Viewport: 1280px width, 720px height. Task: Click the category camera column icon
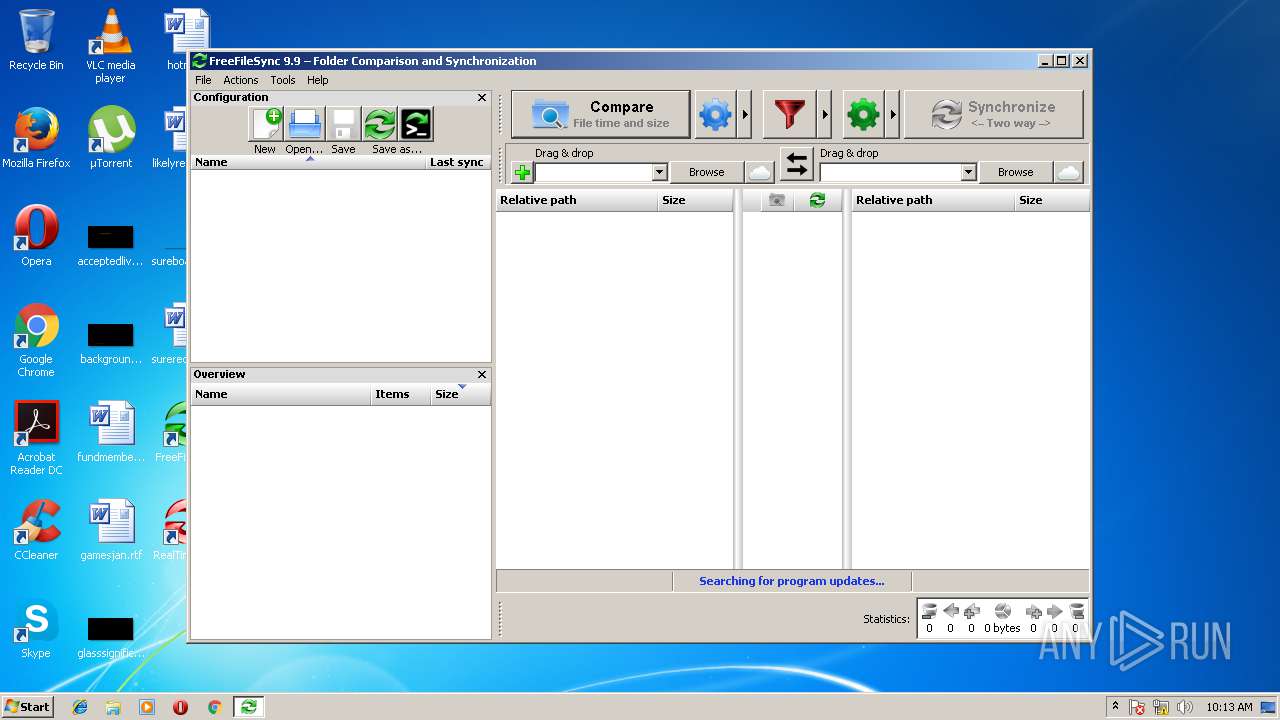(776, 200)
